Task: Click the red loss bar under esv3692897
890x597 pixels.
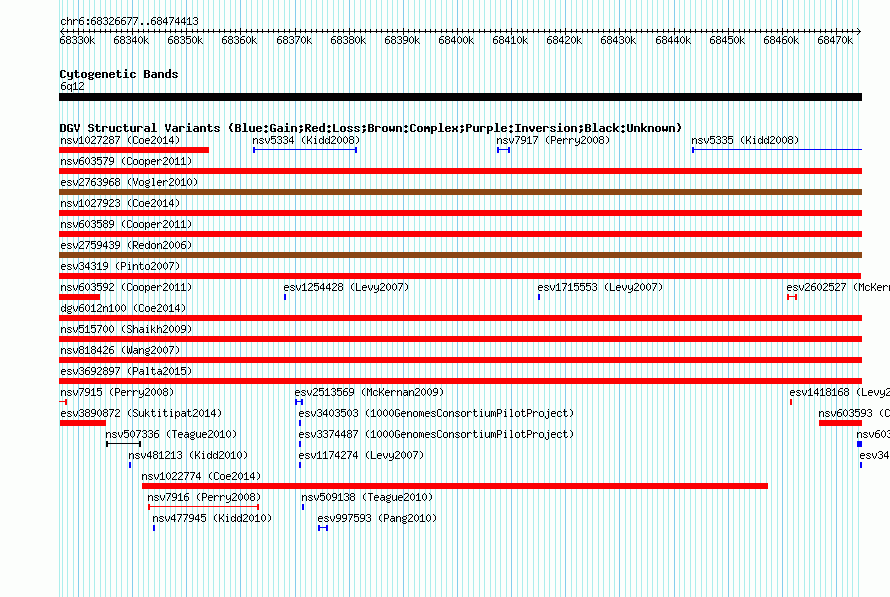Action: click(x=460, y=381)
